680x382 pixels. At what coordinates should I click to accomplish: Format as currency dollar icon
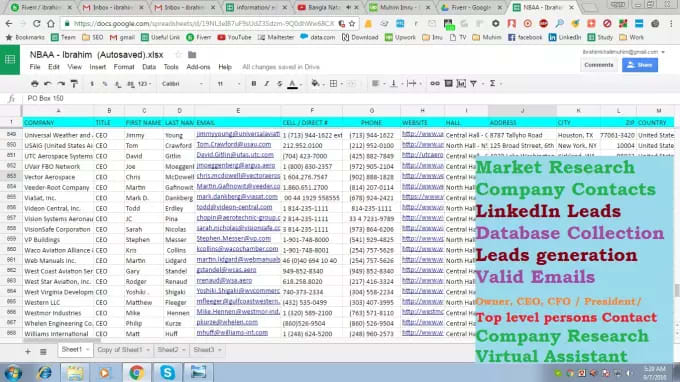(92, 84)
